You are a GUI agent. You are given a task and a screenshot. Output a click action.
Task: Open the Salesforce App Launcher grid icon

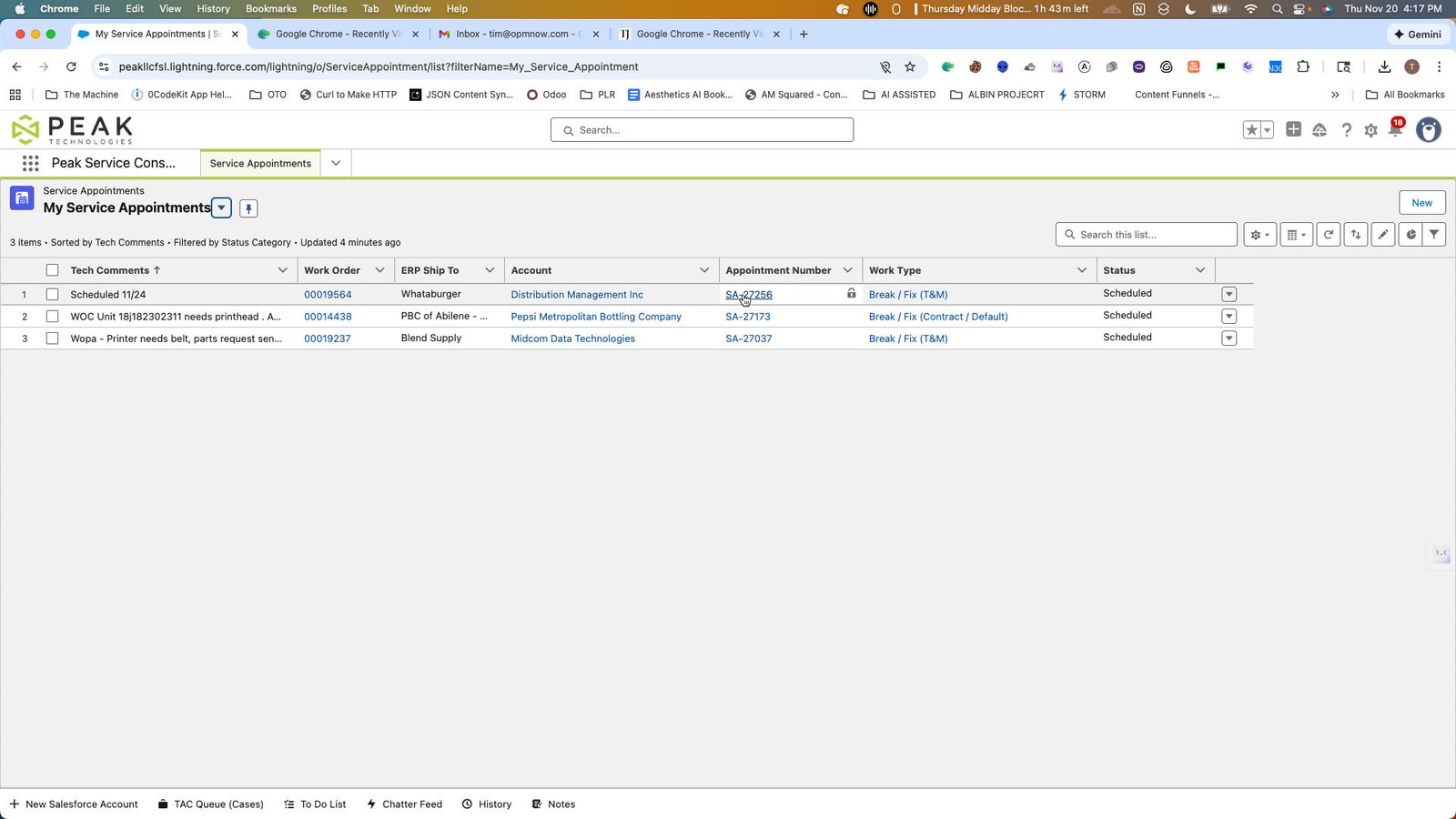30,163
